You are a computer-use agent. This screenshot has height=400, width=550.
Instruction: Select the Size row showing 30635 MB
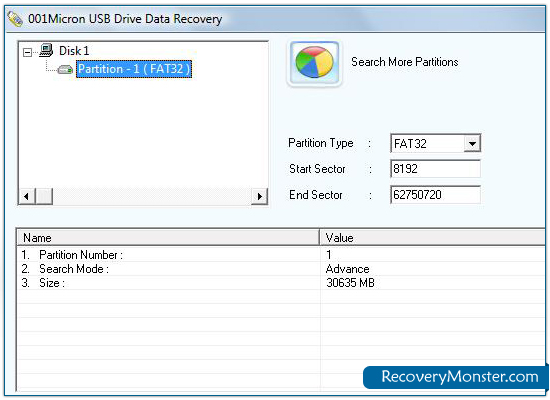[x=281, y=283]
